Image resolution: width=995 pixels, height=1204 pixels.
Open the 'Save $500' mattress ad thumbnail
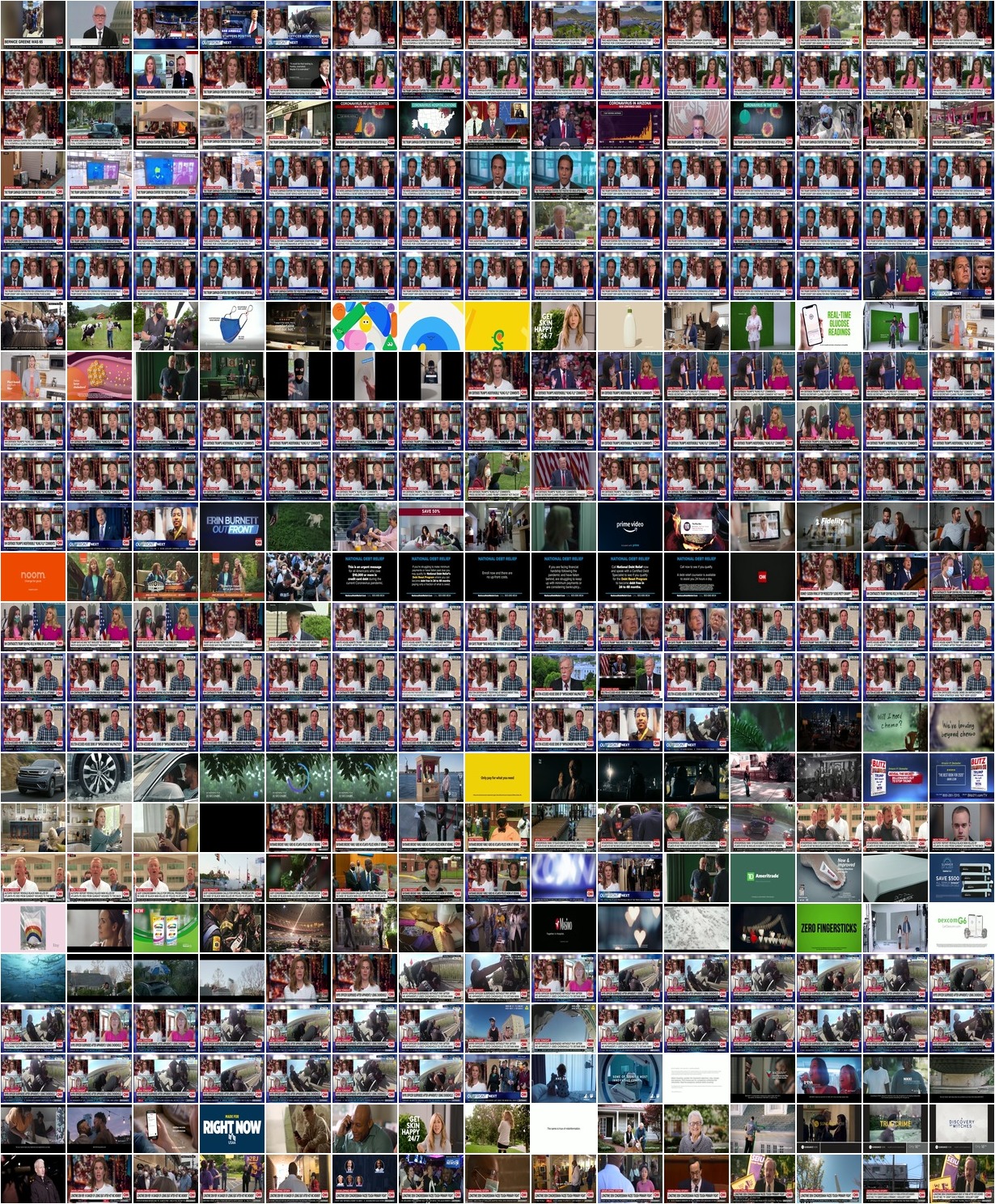coord(962,878)
